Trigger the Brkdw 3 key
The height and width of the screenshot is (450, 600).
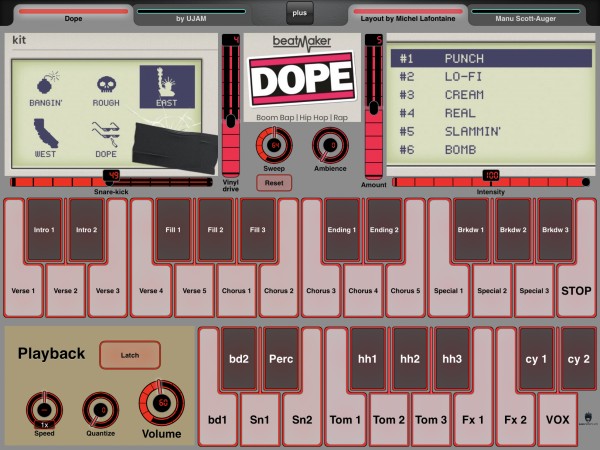coord(555,230)
